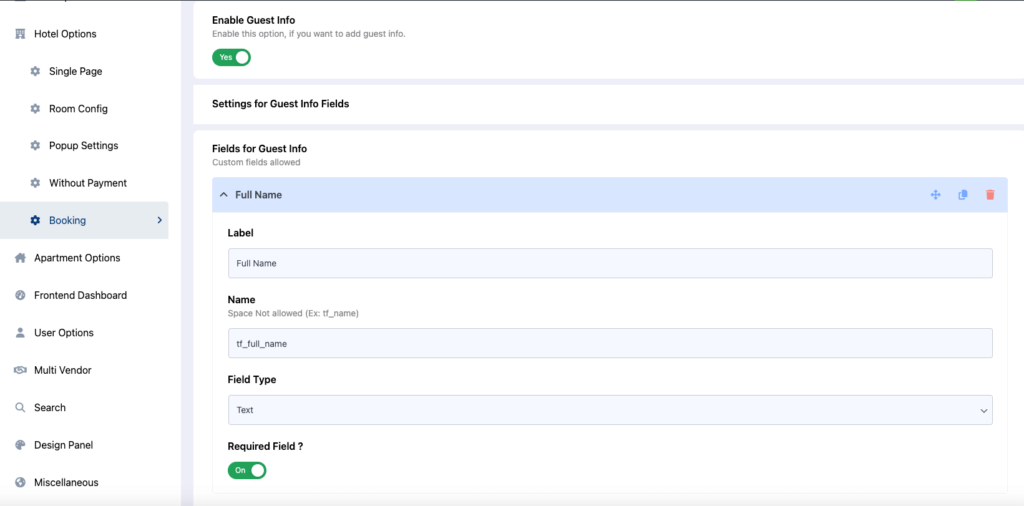Click the Design Panel palette icon

coord(20,445)
